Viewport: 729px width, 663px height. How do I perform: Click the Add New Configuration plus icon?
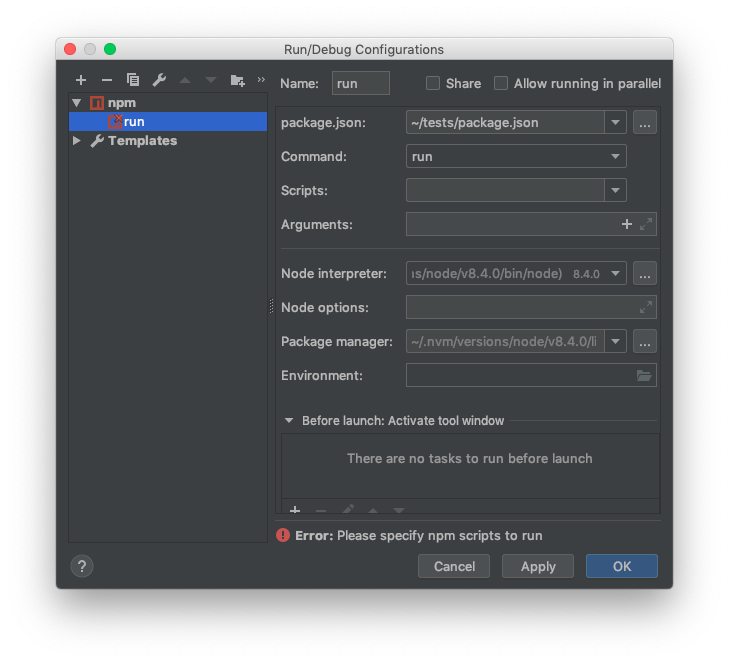(x=81, y=80)
